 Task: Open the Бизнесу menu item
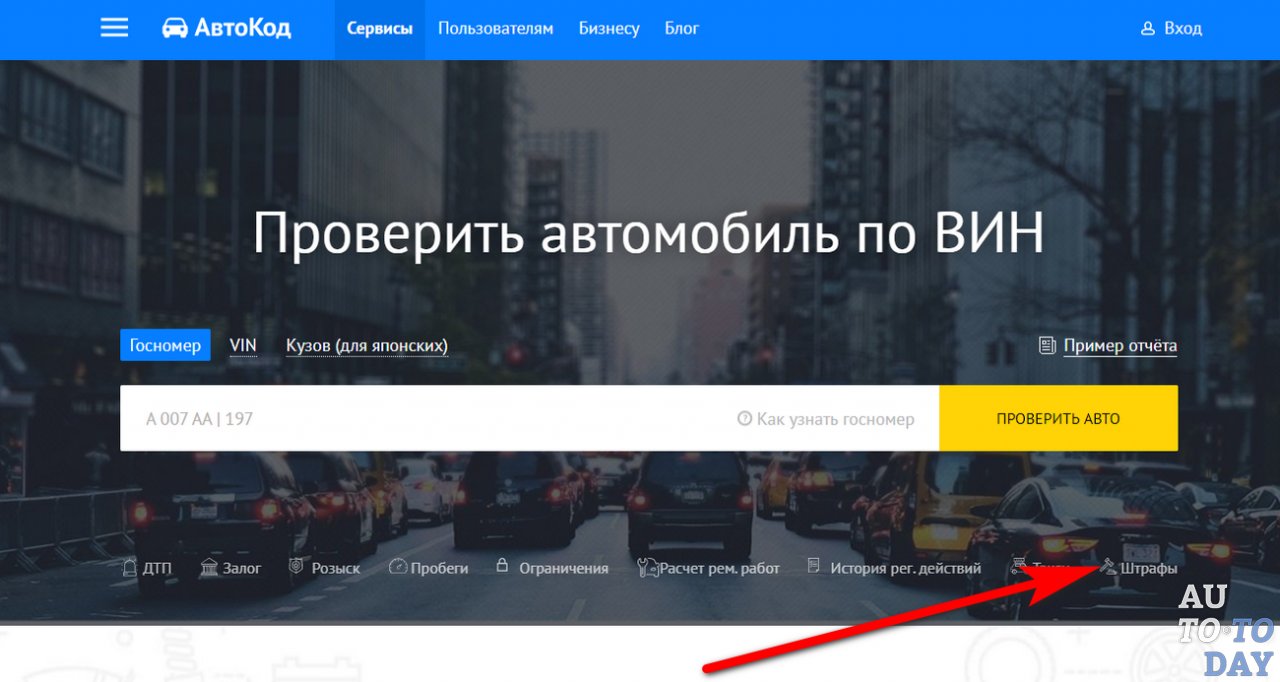click(609, 28)
